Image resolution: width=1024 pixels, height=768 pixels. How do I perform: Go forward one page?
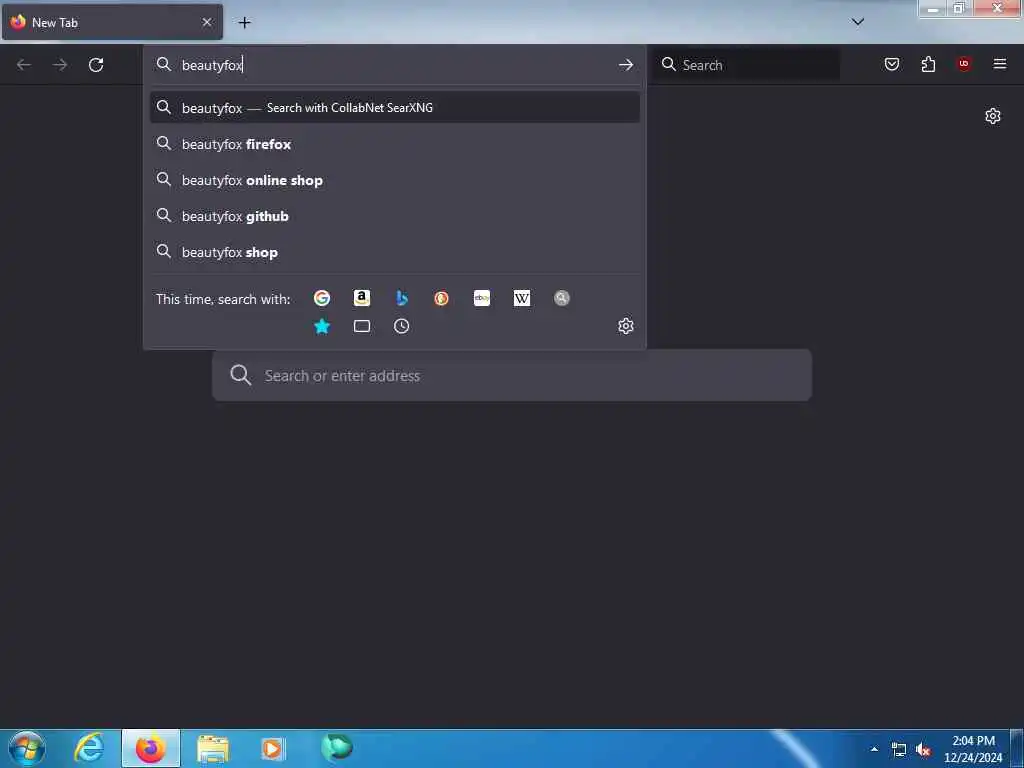click(x=60, y=65)
